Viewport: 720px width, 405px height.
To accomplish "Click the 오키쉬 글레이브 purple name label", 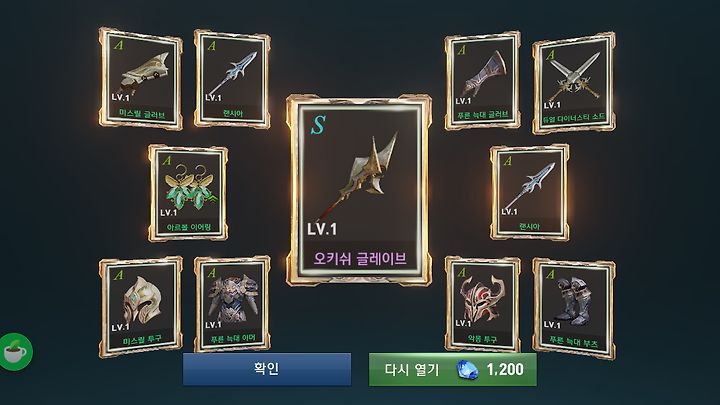I will pos(360,259).
